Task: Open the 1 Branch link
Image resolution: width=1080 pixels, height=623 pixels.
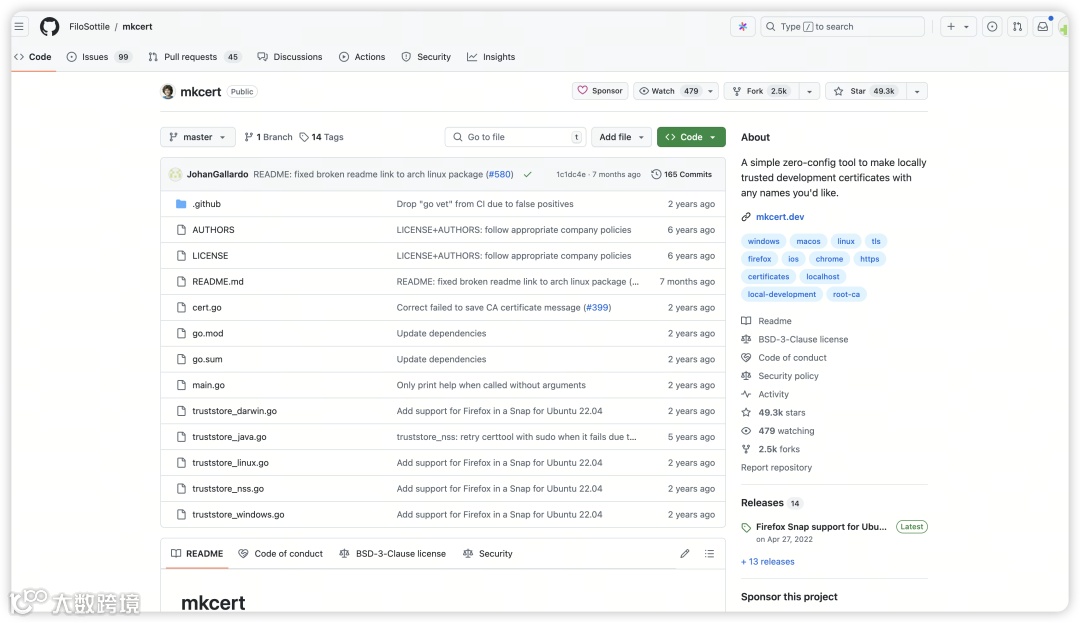Action: tap(269, 137)
